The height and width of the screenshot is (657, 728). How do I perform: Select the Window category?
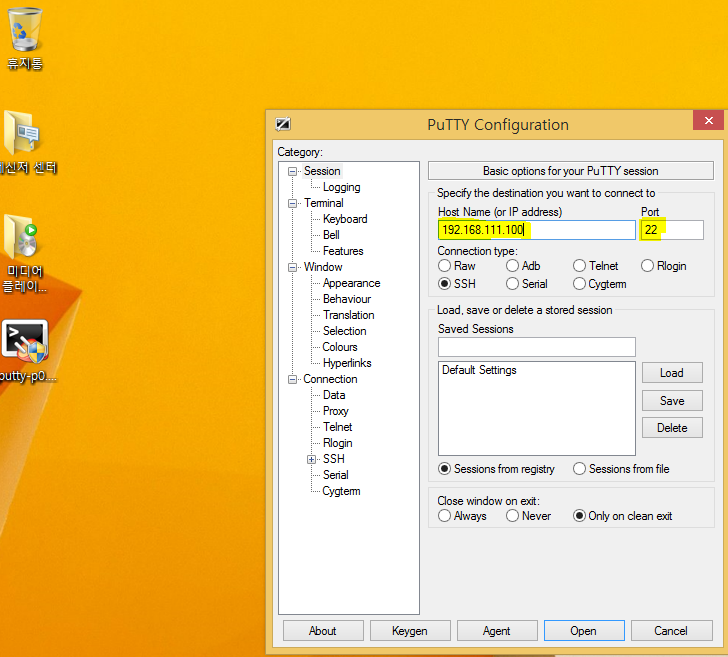pyautogui.click(x=323, y=267)
